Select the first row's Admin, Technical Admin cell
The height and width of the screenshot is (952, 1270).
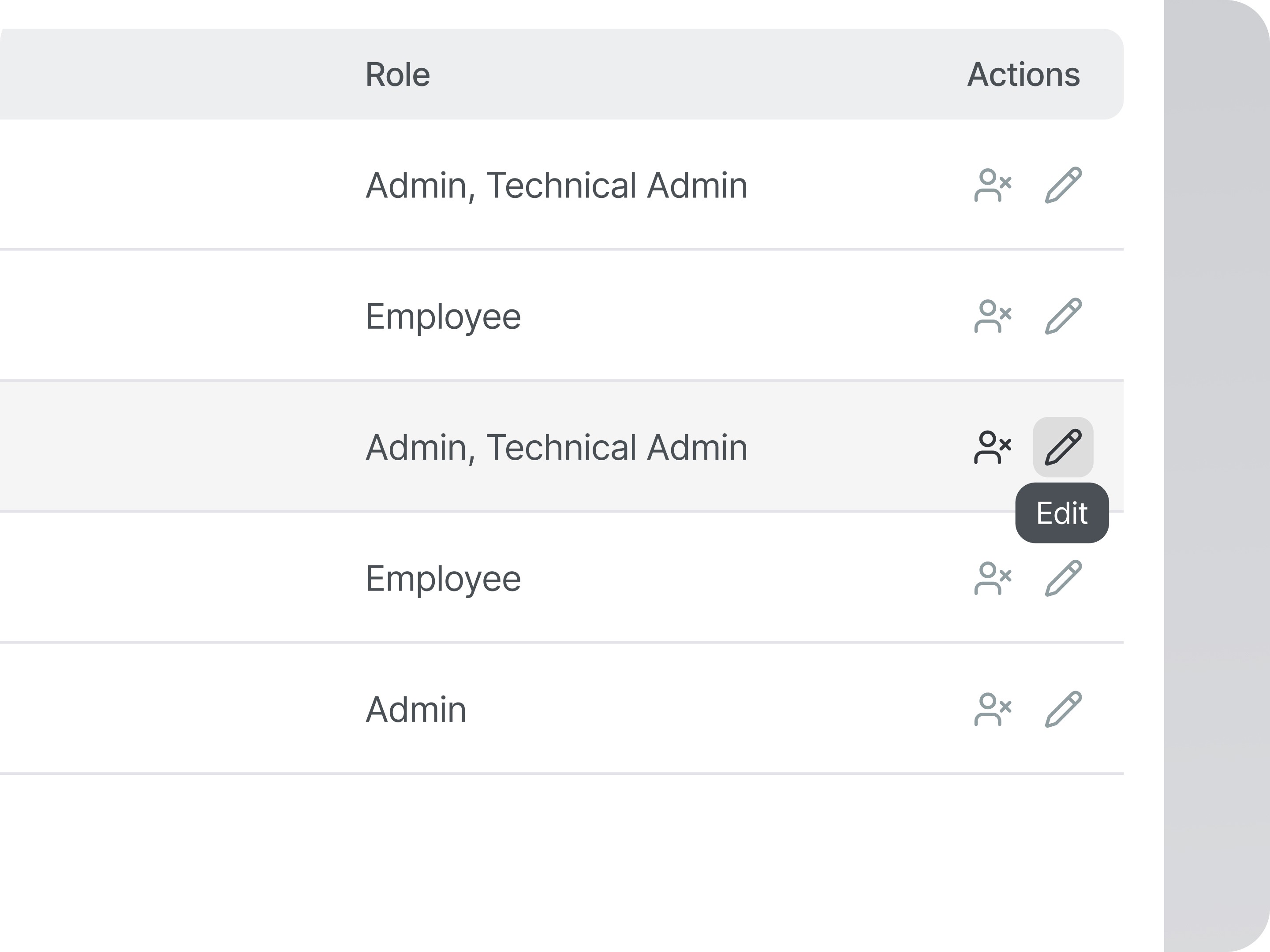[x=557, y=186]
